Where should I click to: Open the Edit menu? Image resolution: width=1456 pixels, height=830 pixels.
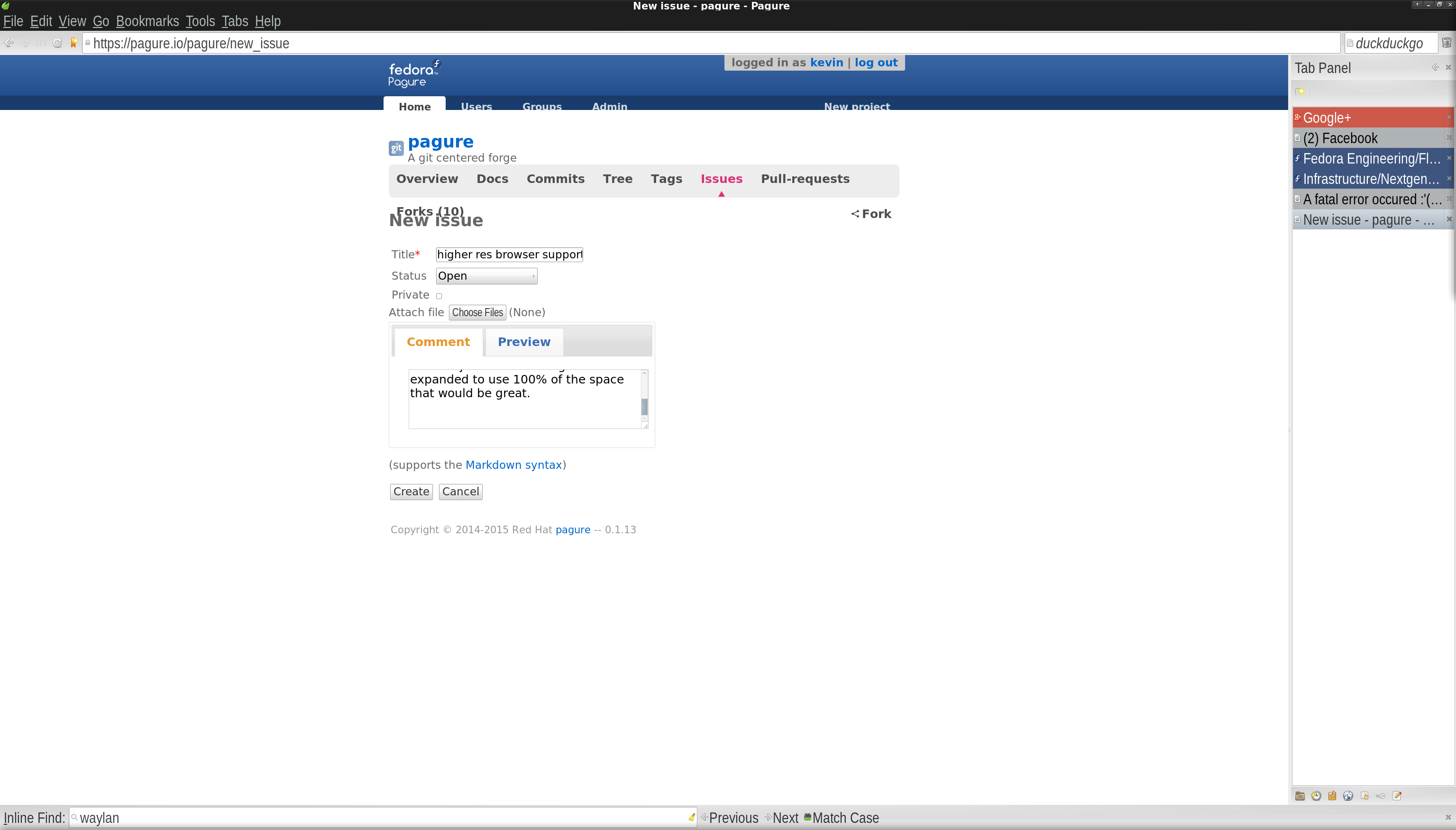click(x=41, y=21)
